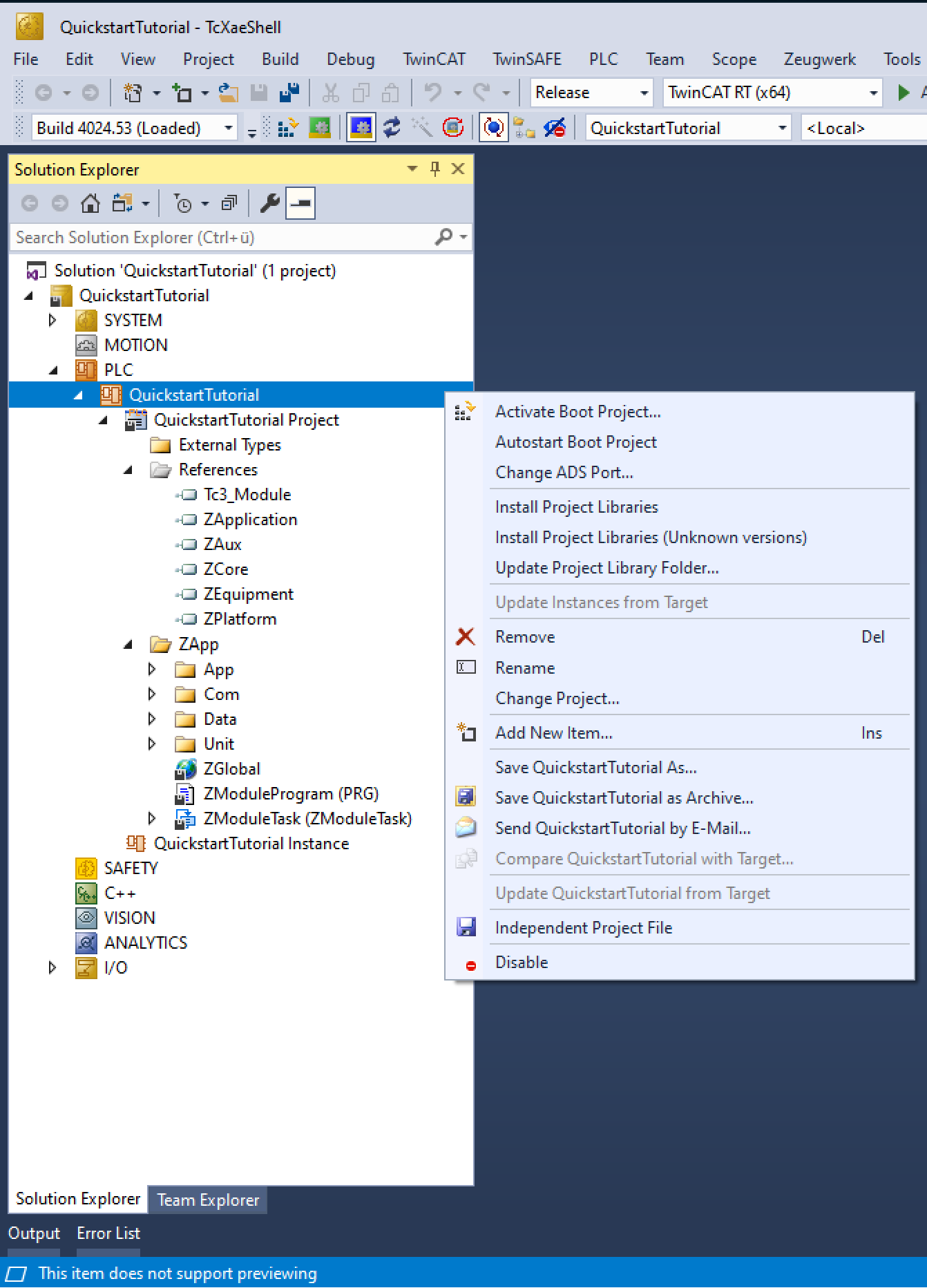Open the Build 4024.53 (Loaded) dropdown
927x1288 pixels.
click(x=135, y=128)
